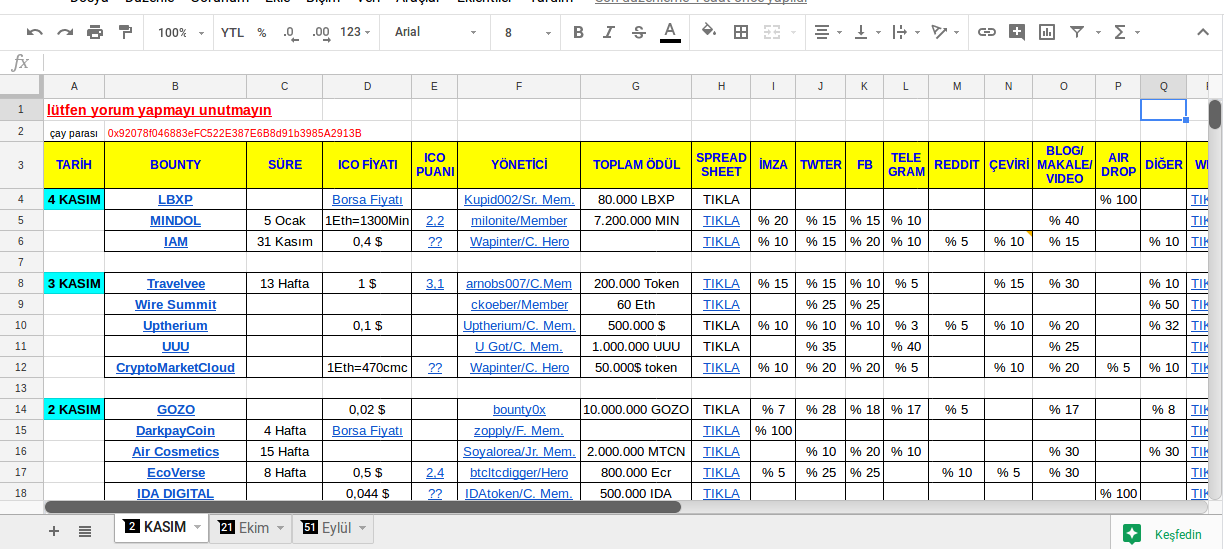Open the Travelvee bounty link
The image size is (1224, 549).
click(x=175, y=283)
